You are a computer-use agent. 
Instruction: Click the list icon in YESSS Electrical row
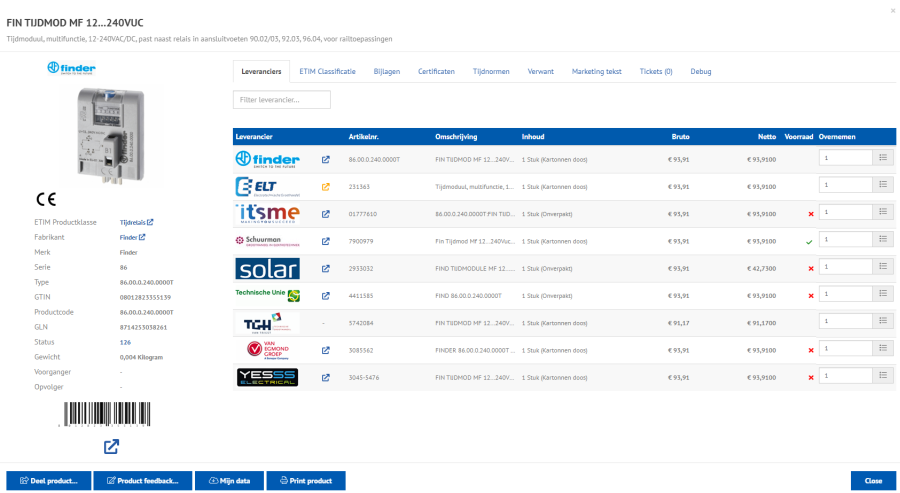coord(883,377)
